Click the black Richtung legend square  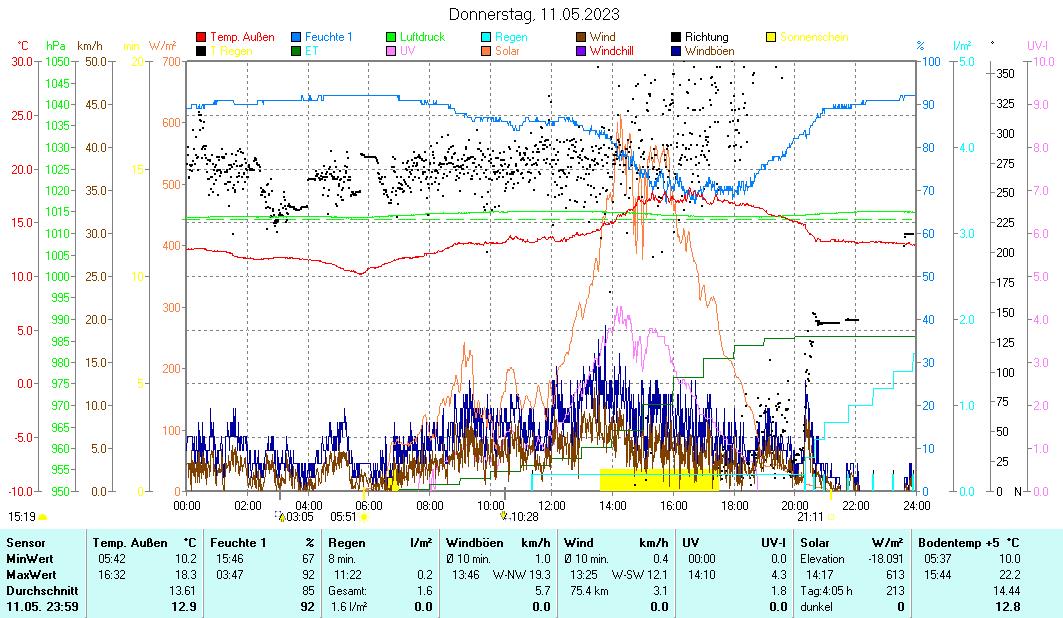pyautogui.click(x=676, y=37)
